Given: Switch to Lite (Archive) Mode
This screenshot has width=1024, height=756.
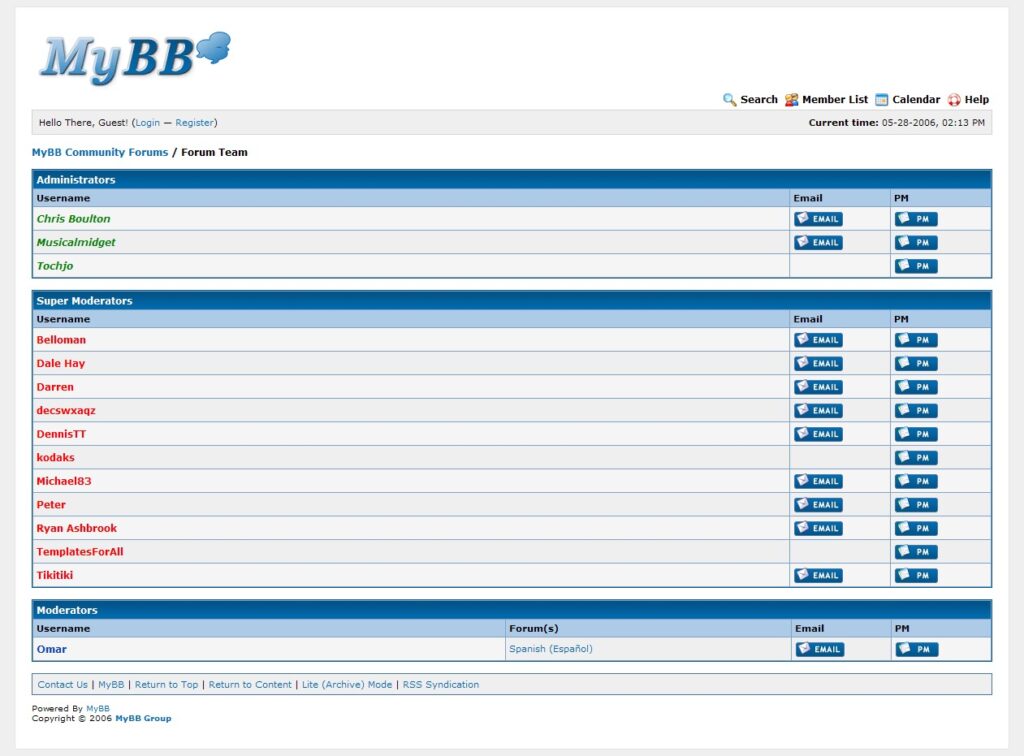Looking at the screenshot, I should (347, 685).
